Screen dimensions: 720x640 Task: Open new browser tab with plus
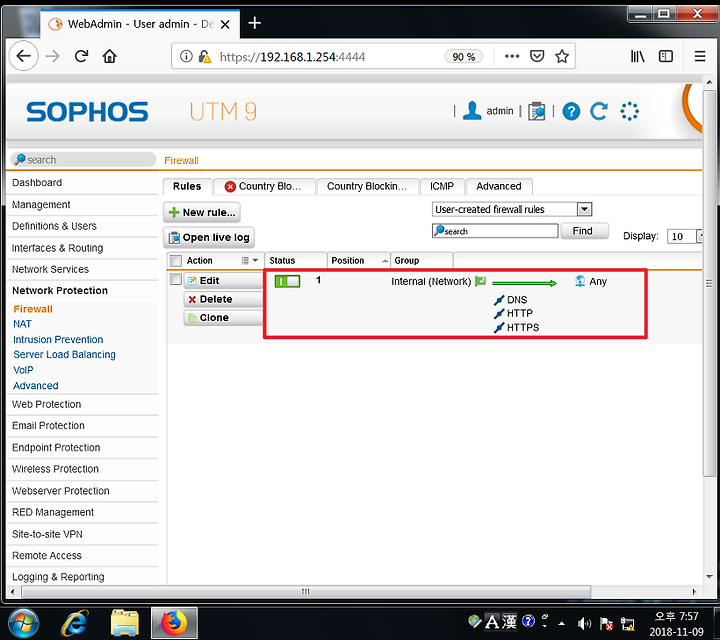tap(254, 22)
